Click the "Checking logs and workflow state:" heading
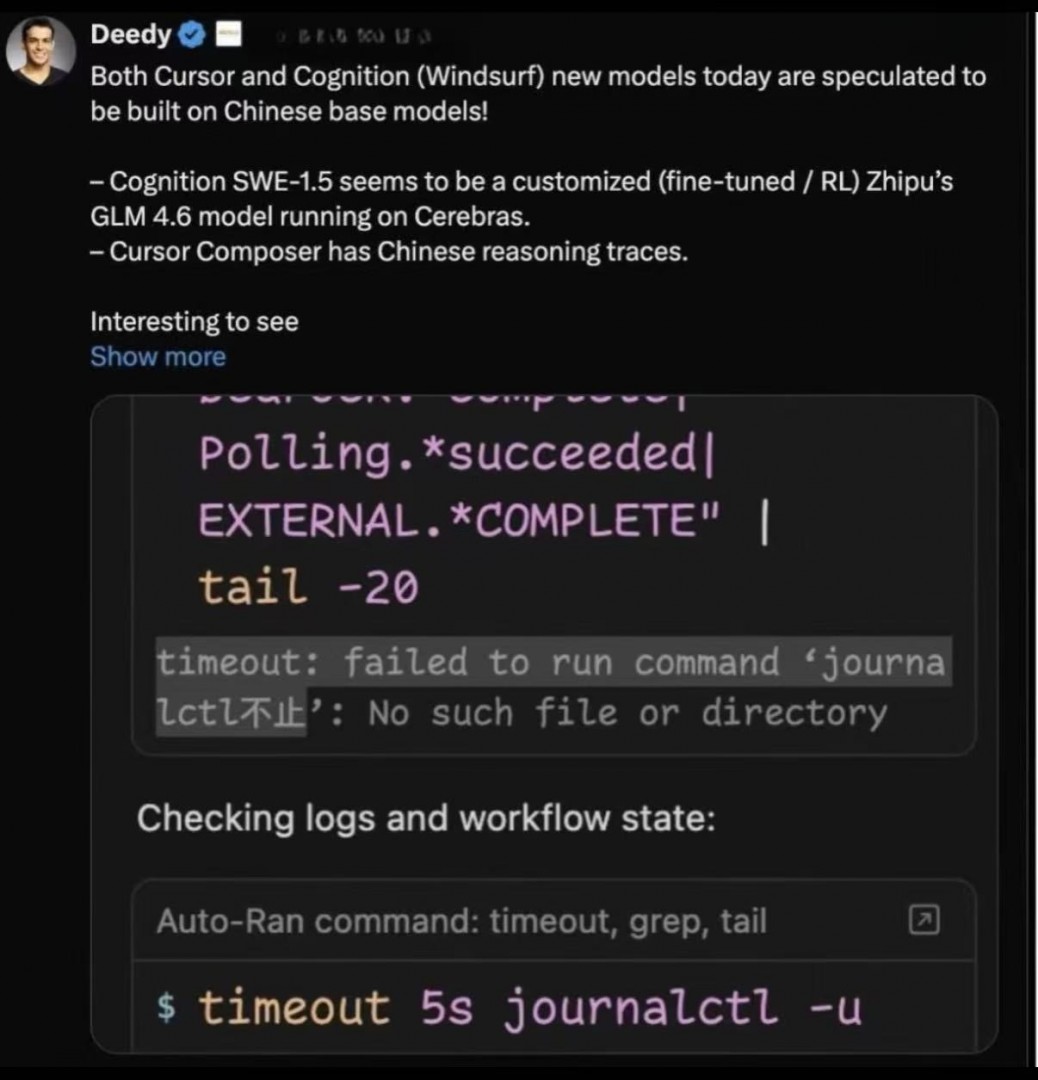This screenshot has height=1080, width=1038. click(x=426, y=819)
